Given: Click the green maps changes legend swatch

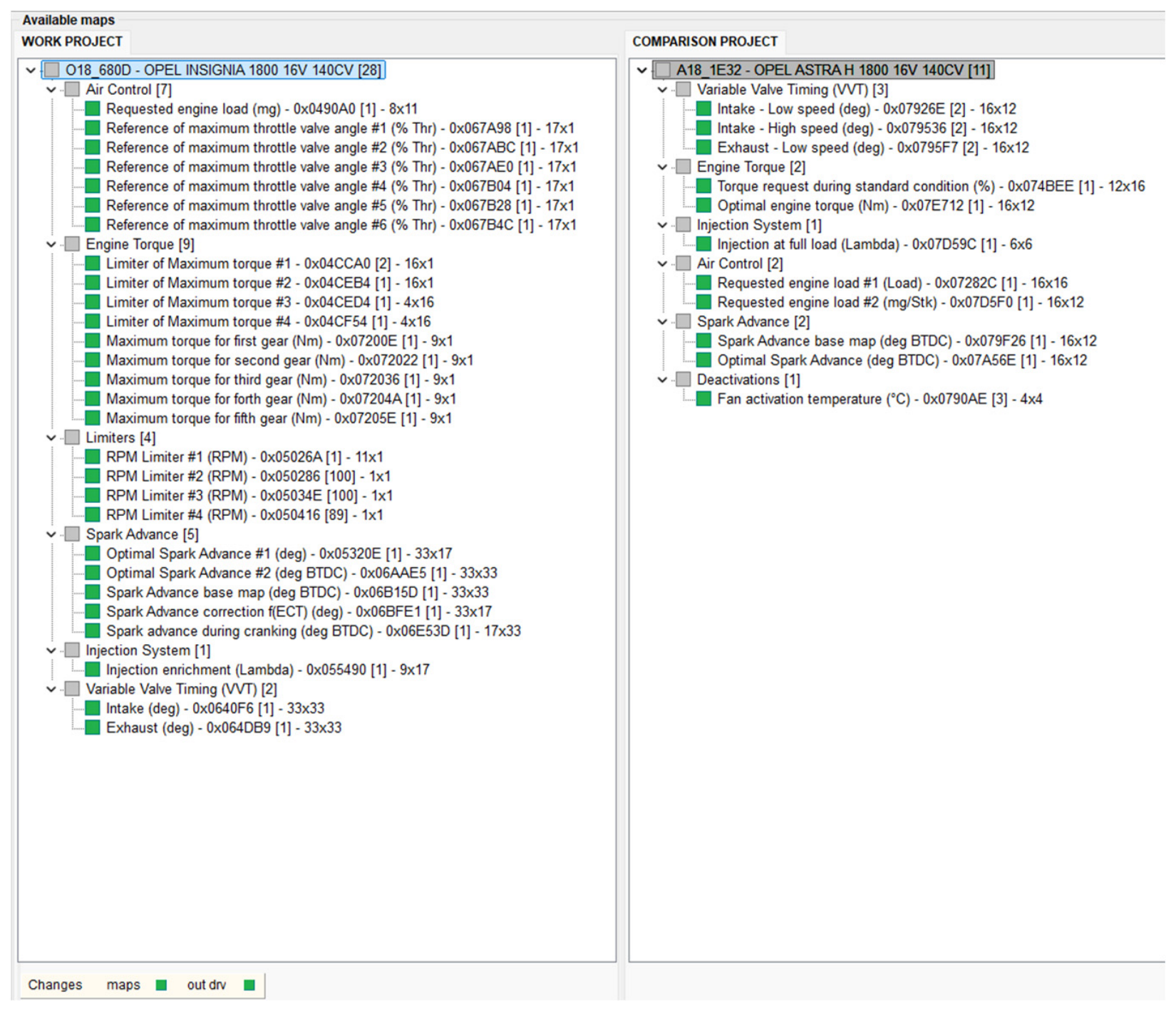Looking at the screenshot, I should 161,985.
